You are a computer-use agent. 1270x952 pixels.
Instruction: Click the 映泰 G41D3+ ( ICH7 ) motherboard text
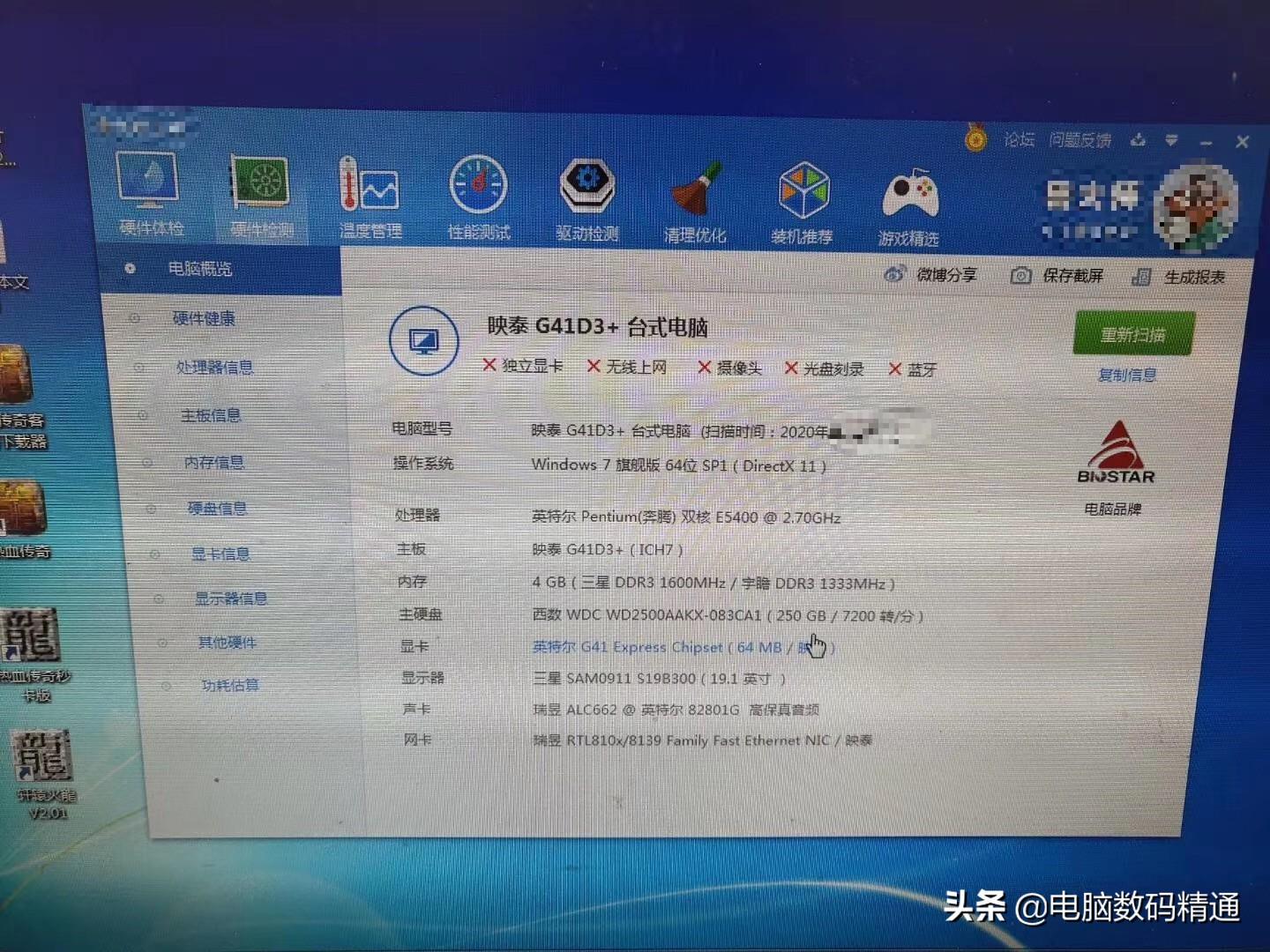coord(608,548)
